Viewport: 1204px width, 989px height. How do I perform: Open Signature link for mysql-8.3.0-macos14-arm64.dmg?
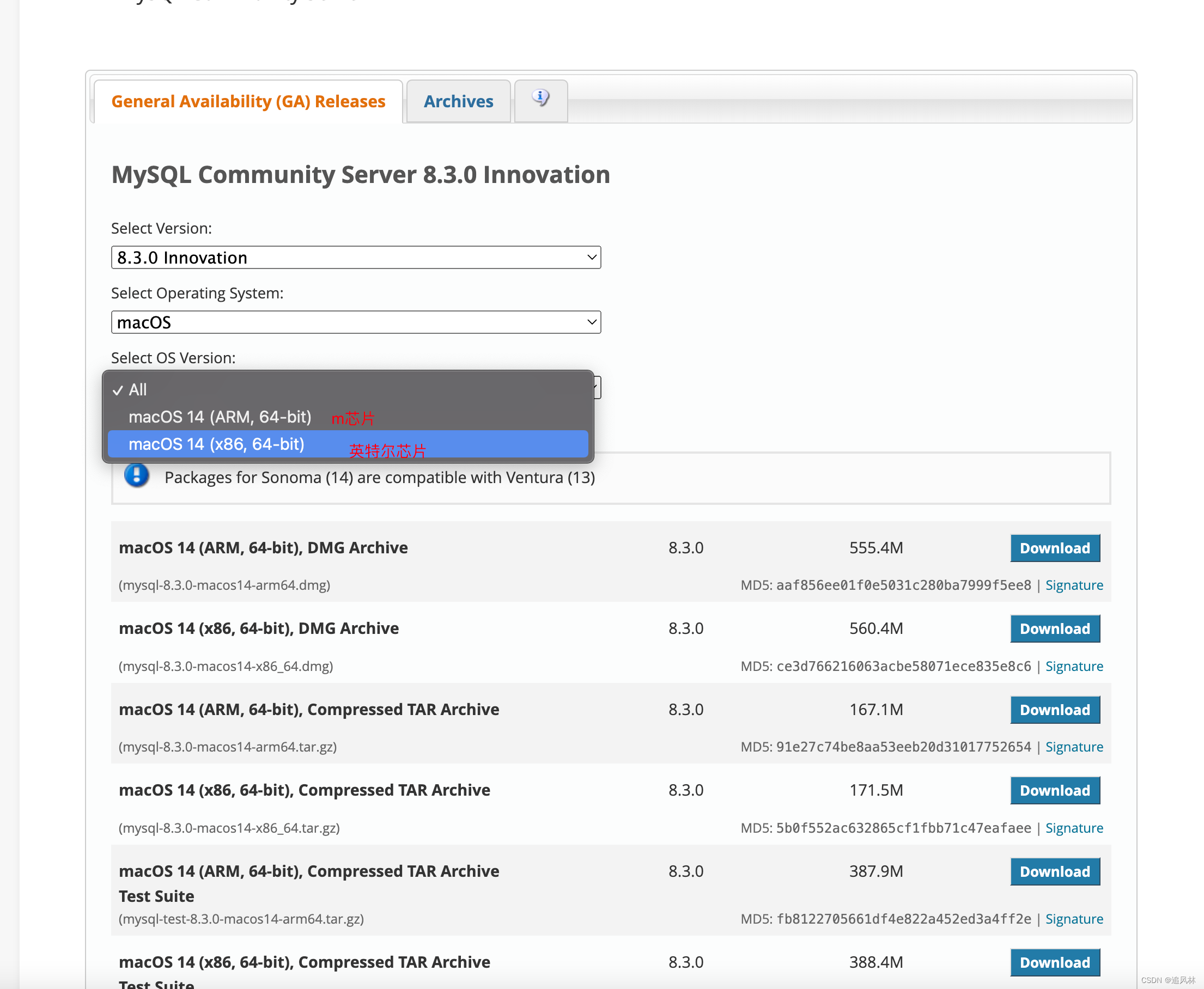[1074, 585]
